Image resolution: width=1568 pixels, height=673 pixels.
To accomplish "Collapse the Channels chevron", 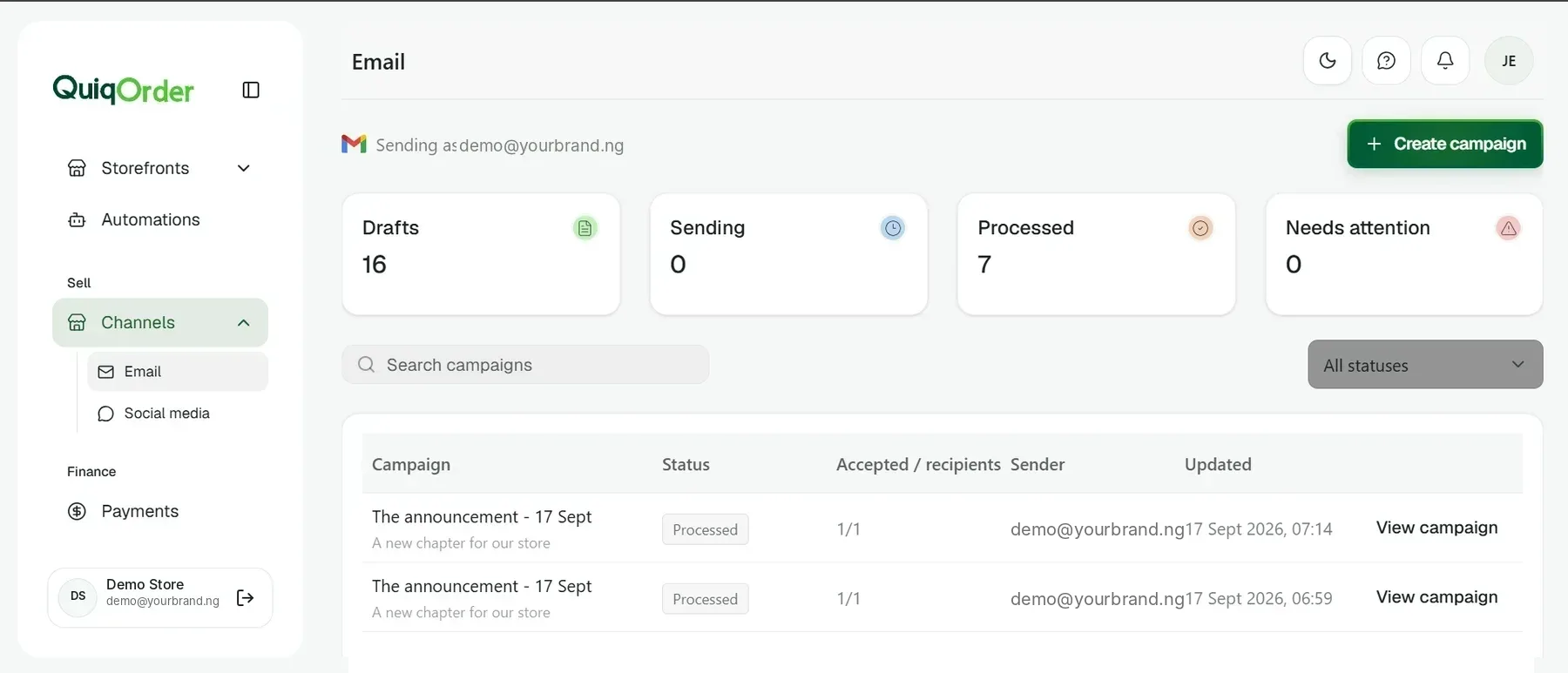I will (244, 323).
